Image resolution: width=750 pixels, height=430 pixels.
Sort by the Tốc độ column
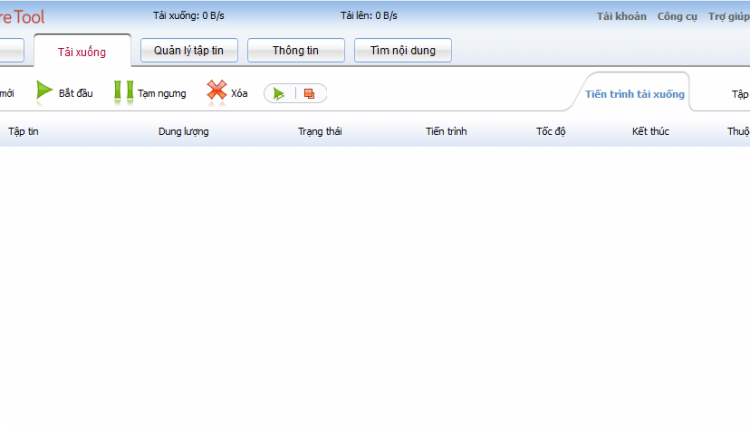pyautogui.click(x=551, y=131)
